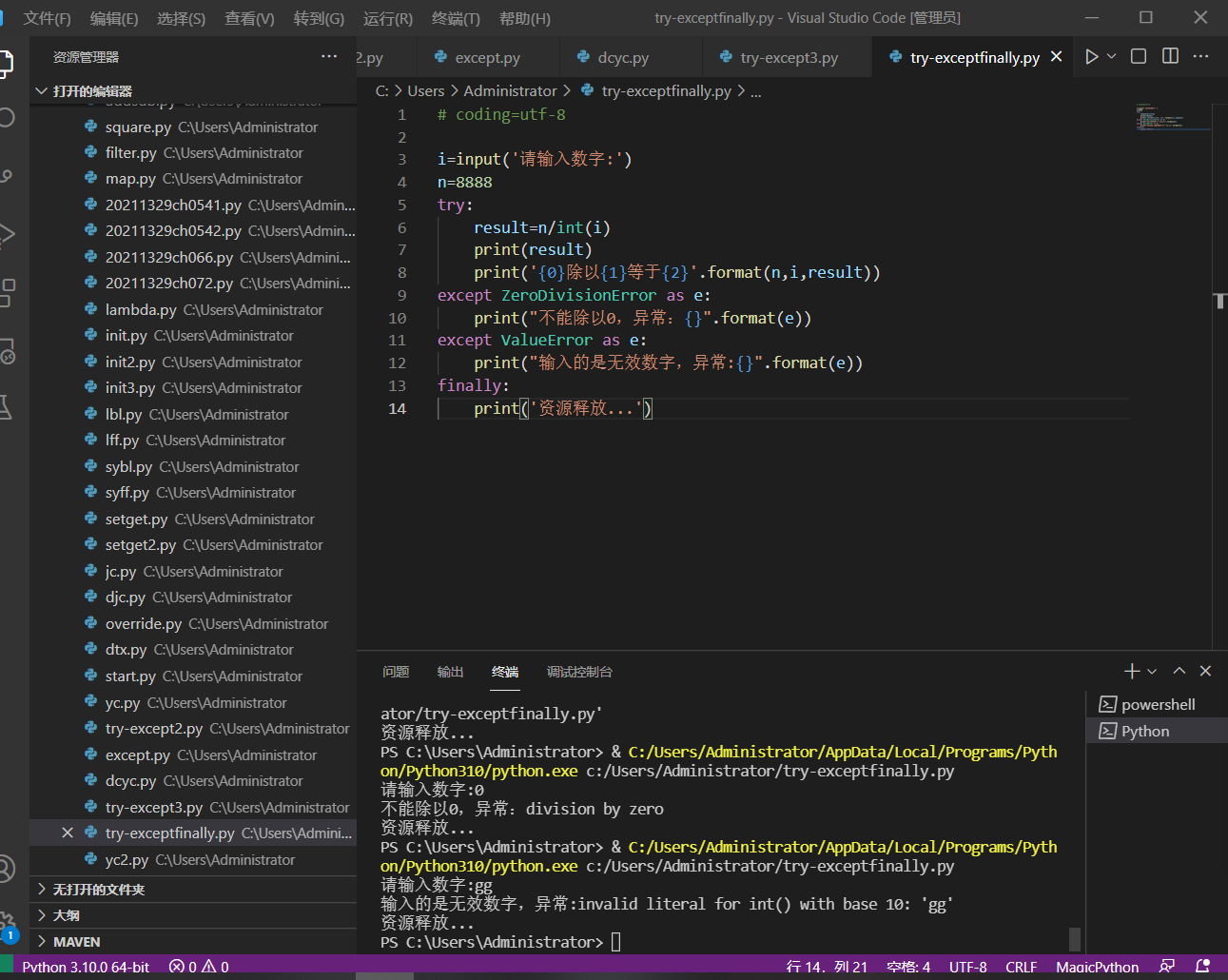This screenshot has width=1228, height=980.
Task: Switch to the try-except3.py tab
Action: 789,58
